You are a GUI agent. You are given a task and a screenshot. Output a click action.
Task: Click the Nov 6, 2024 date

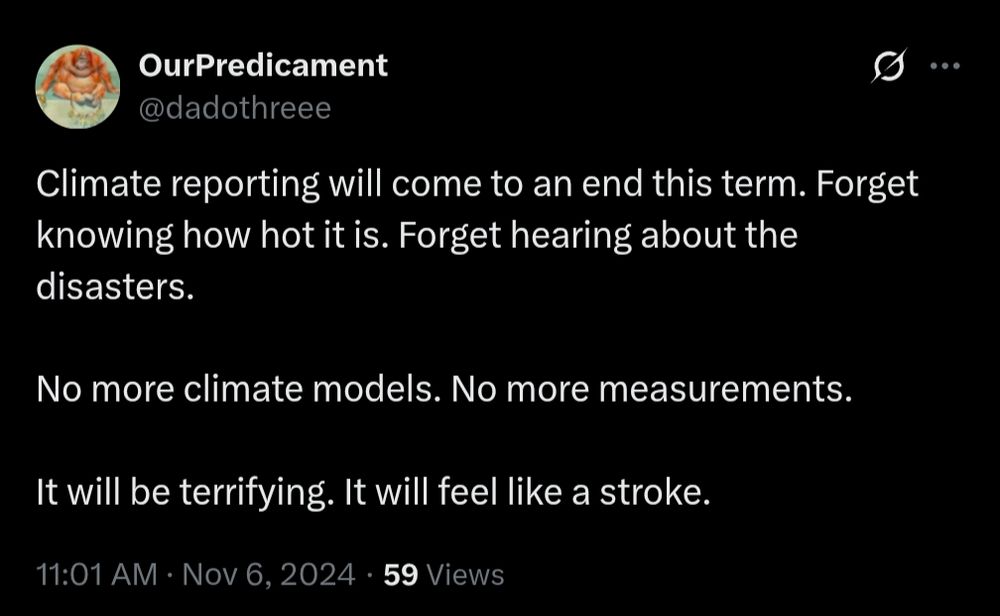268,574
